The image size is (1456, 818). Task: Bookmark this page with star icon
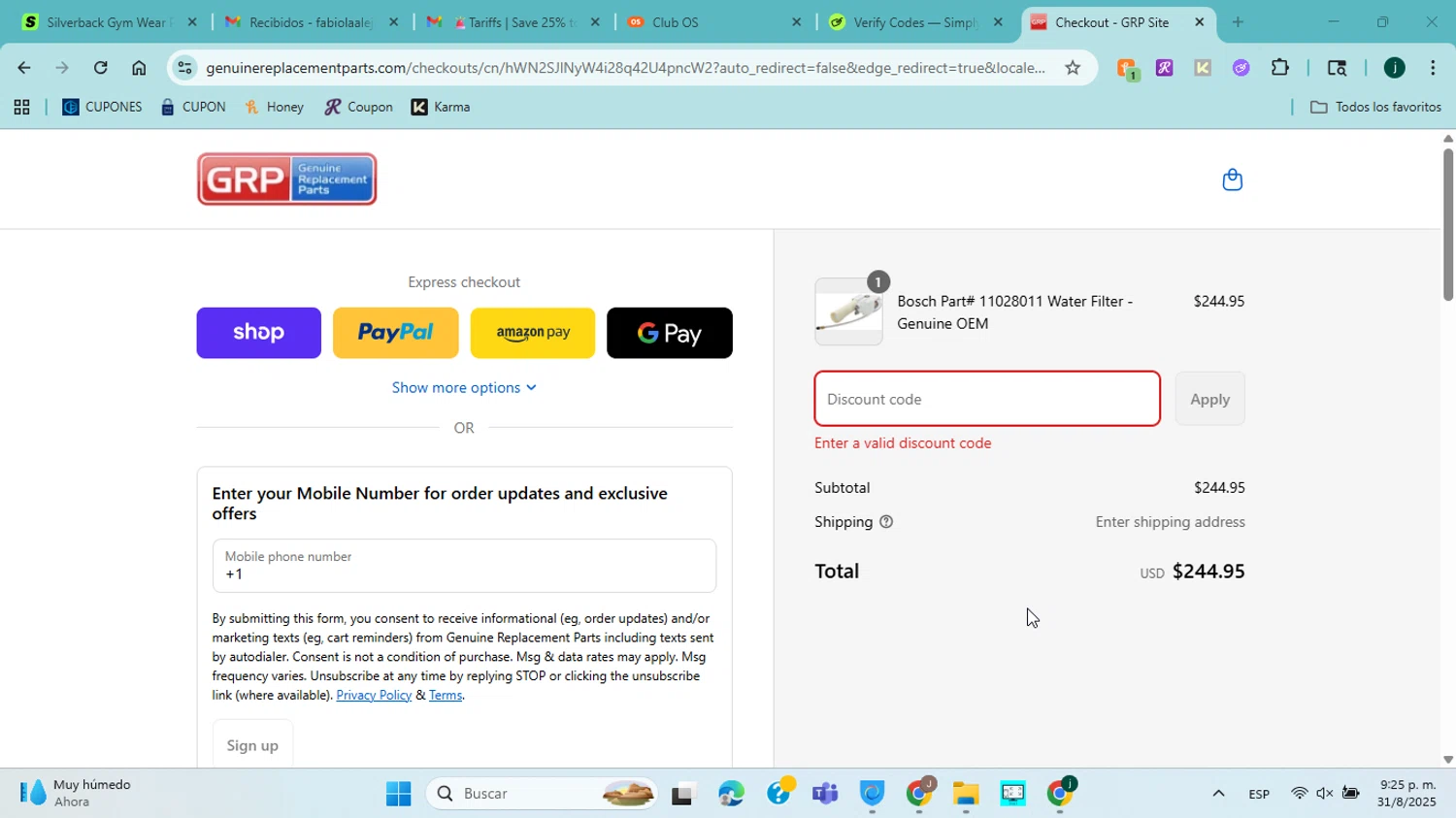[x=1073, y=68]
